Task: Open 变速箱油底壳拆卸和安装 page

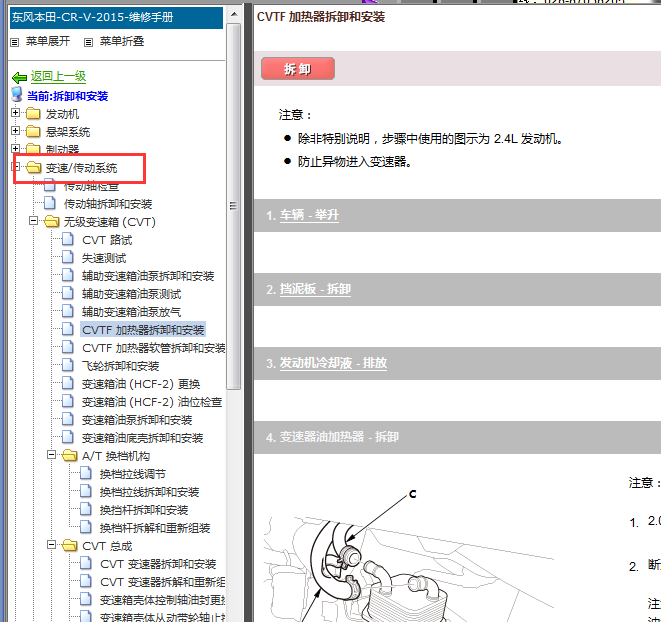Action: [142, 438]
